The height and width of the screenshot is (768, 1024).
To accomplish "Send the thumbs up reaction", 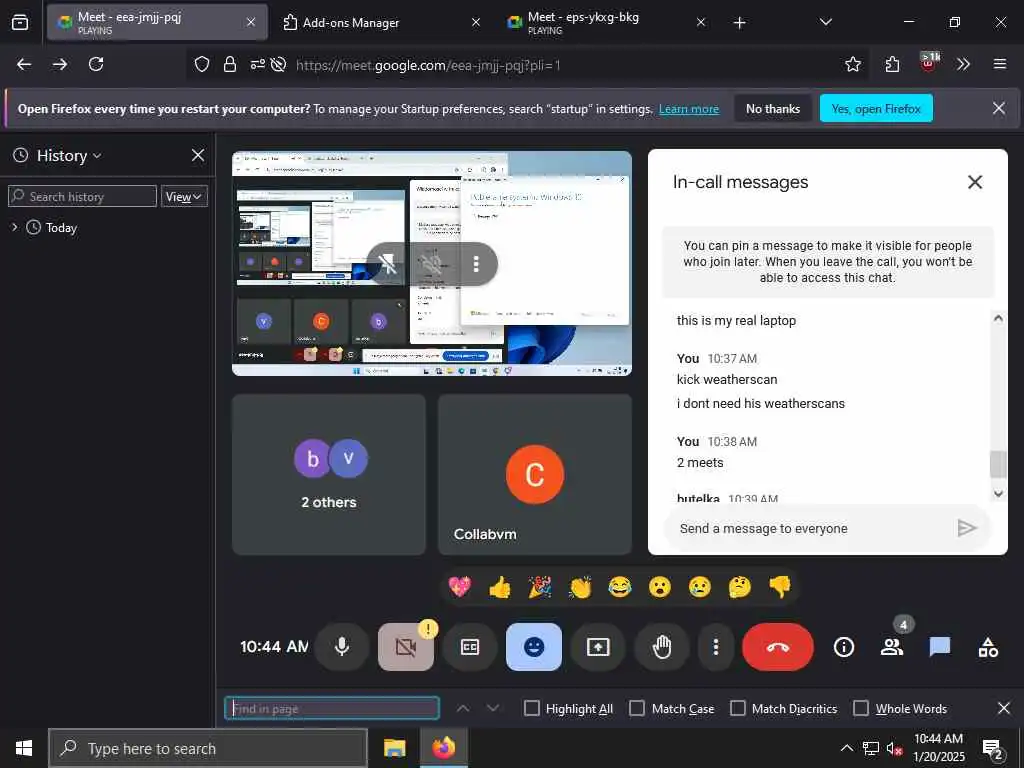I will click(500, 586).
